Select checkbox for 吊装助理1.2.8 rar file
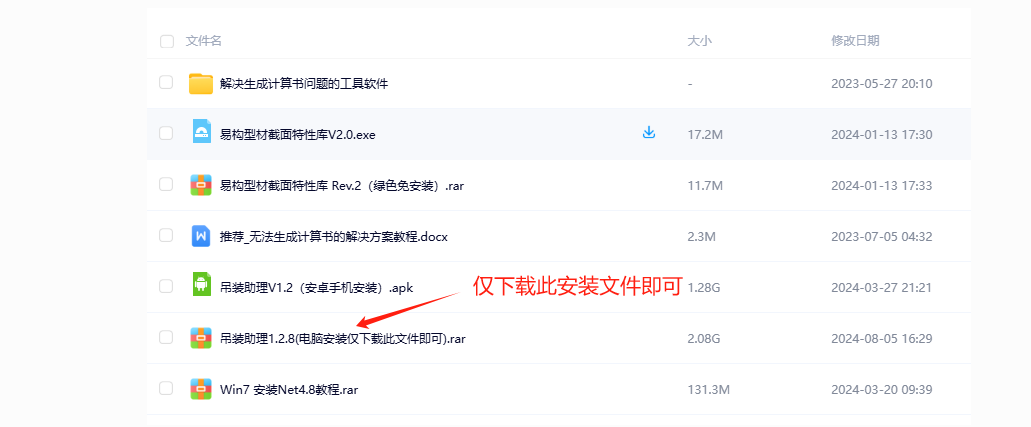The image size is (1031, 427). (166, 338)
